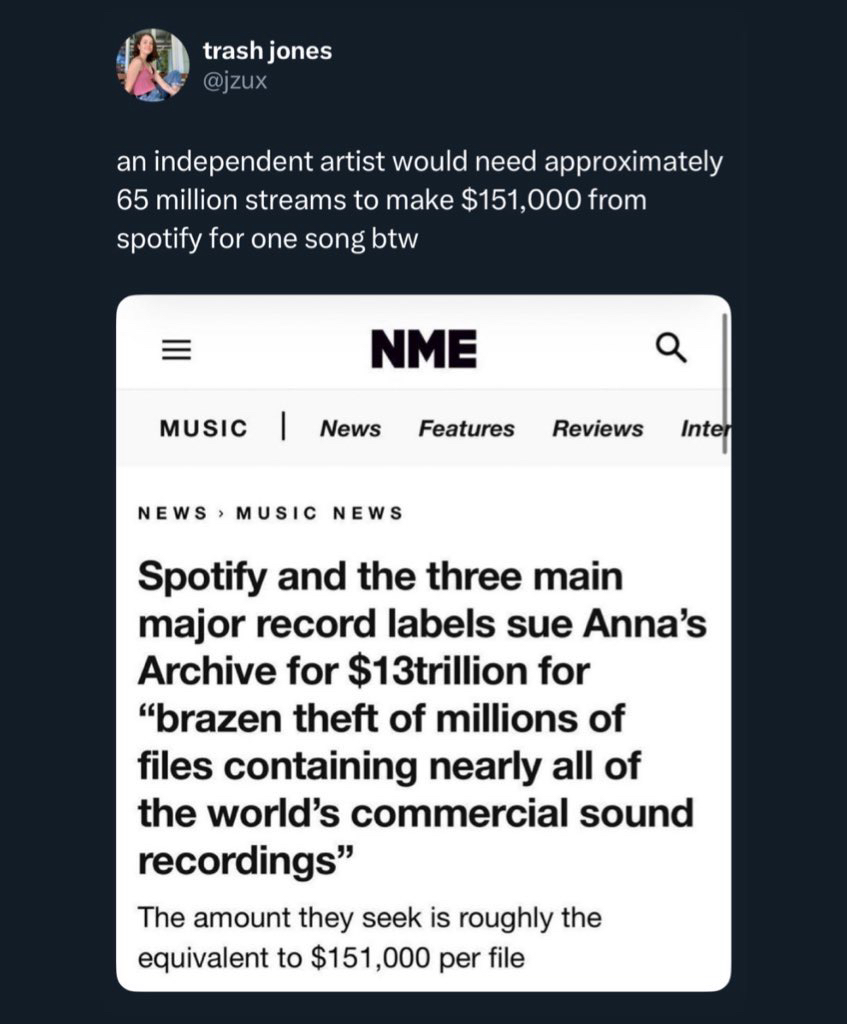Switch to the News tab

350,429
